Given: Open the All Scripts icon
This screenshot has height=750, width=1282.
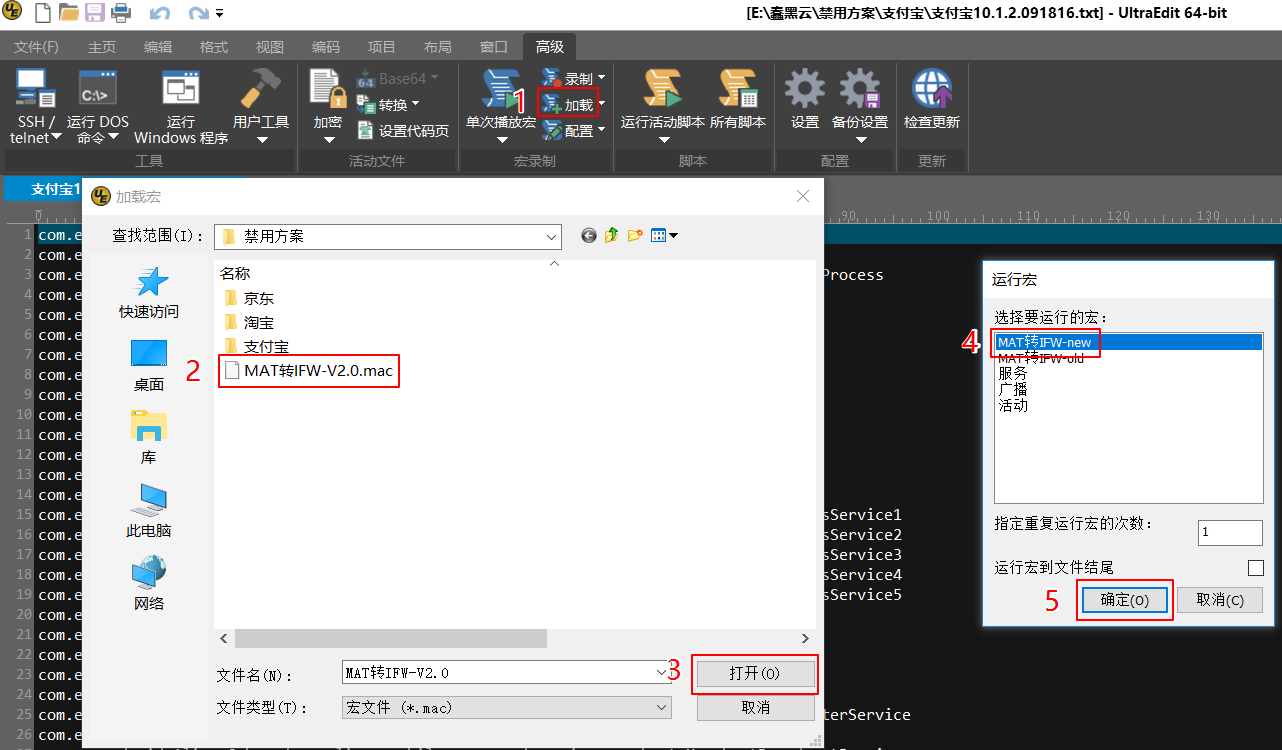Looking at the screenshot, I should (737, 90).
